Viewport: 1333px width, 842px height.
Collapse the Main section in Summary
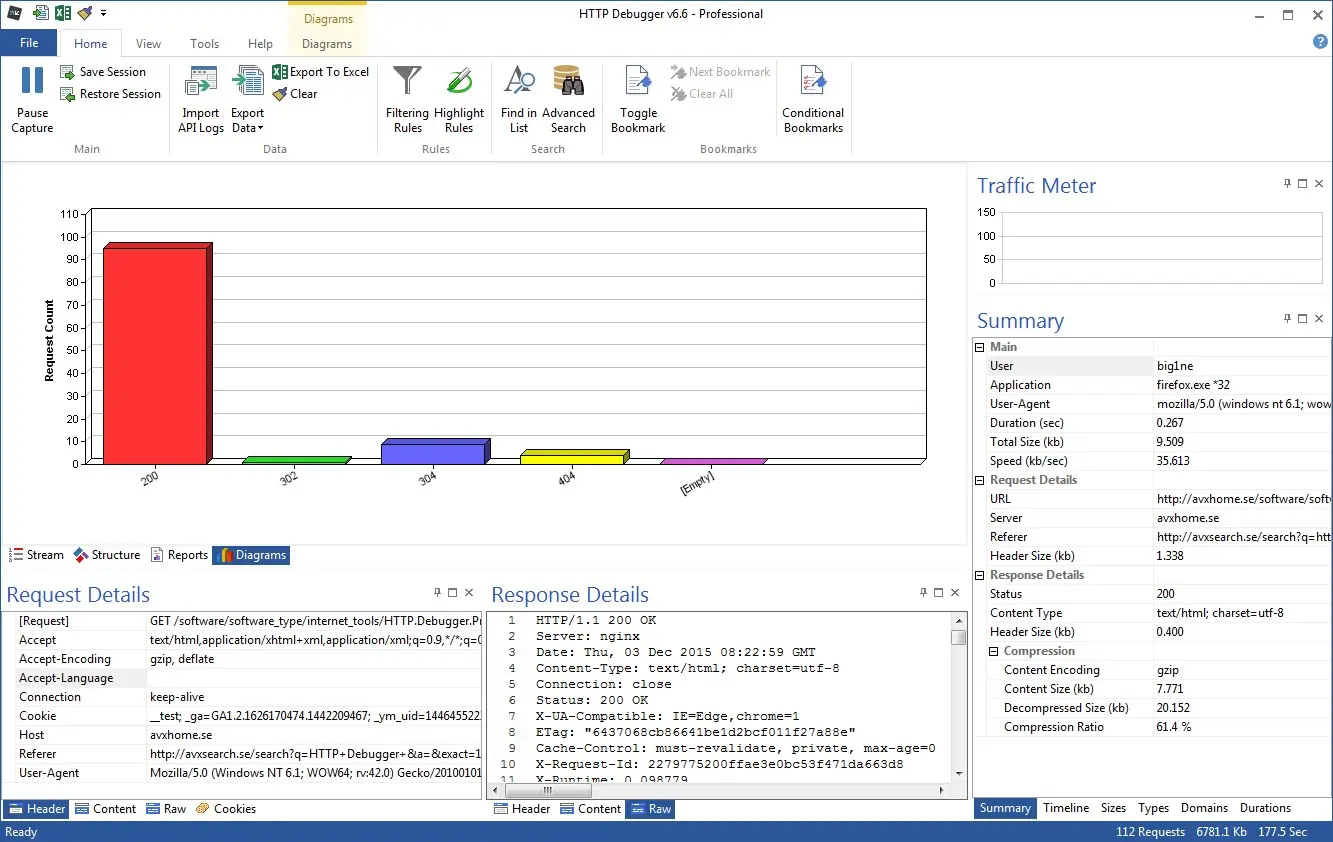pos(980,347)
